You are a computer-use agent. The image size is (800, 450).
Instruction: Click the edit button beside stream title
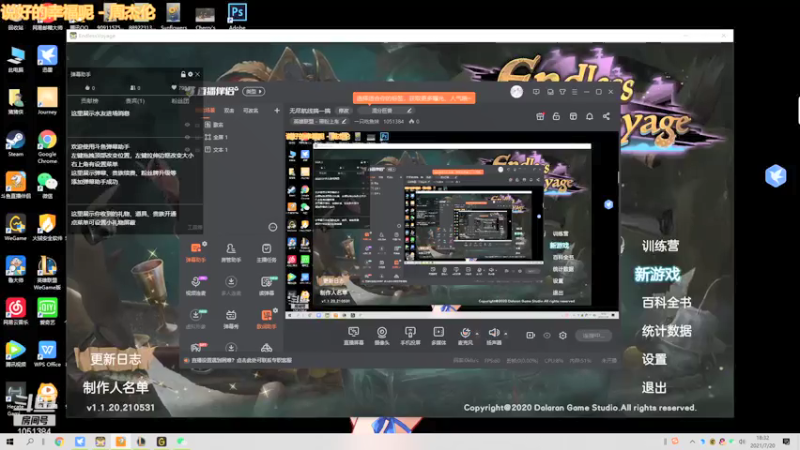pyautogui.click(x=344, y=111)
